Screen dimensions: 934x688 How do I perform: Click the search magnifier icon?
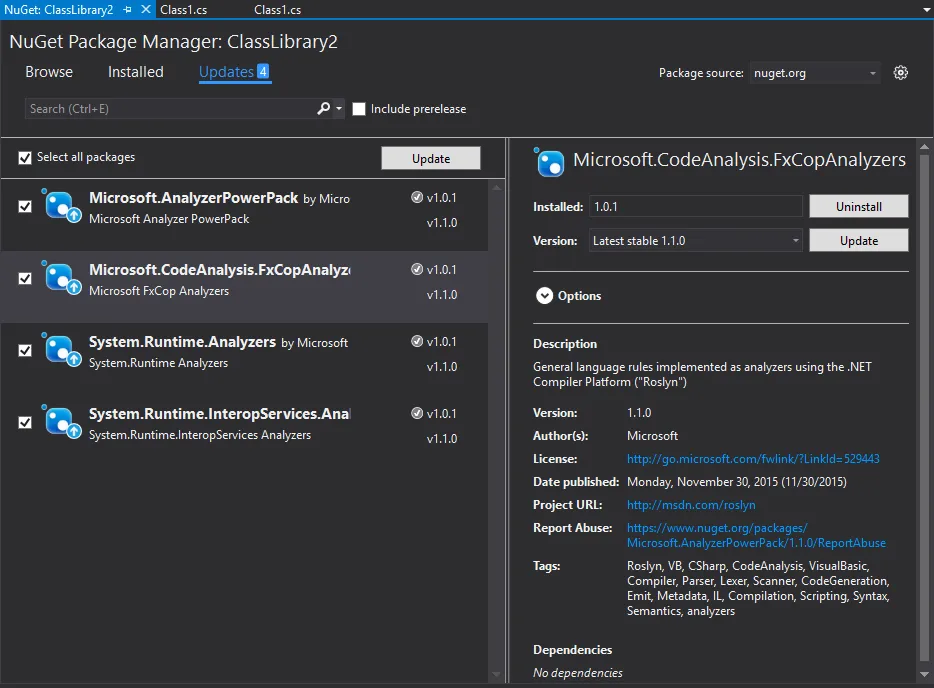323,108
